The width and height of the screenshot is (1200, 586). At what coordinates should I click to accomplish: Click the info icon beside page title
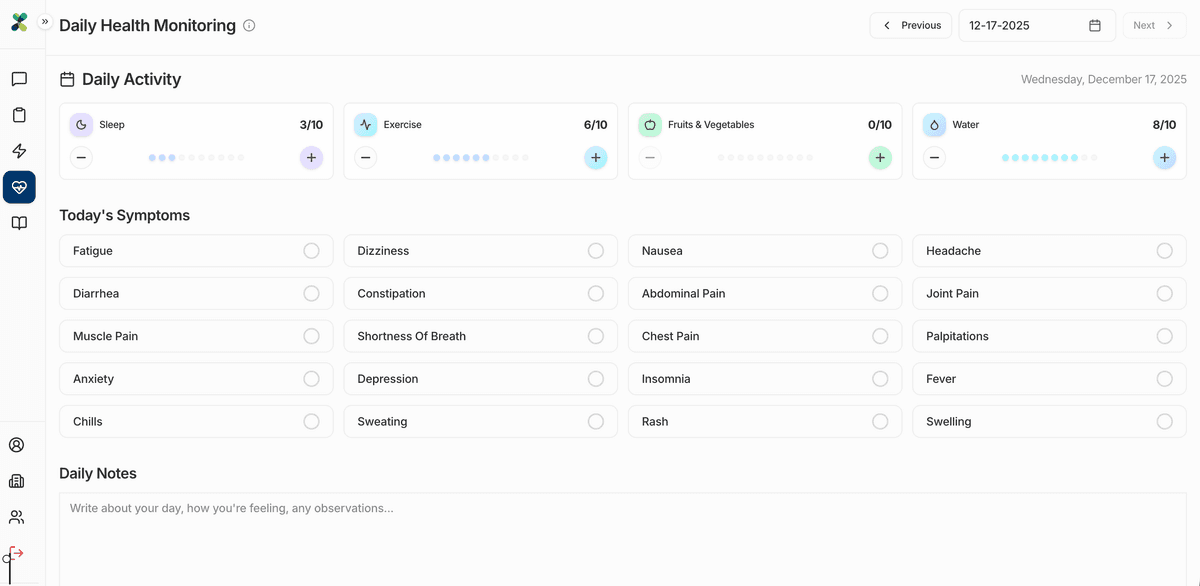(249, 26)
